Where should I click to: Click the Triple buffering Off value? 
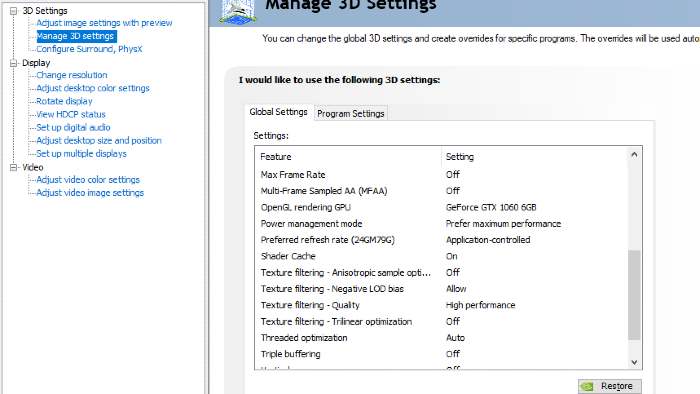(453, 354)
